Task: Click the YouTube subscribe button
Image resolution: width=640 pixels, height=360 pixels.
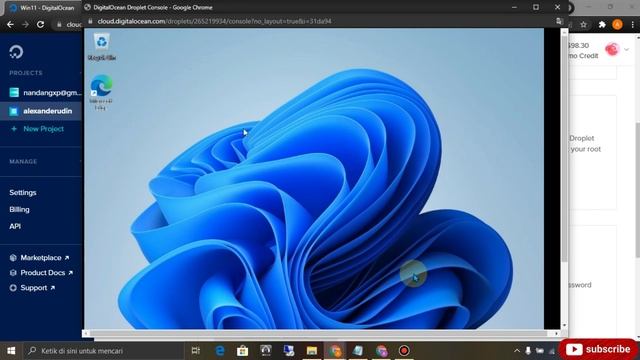Action: point(598,349)
